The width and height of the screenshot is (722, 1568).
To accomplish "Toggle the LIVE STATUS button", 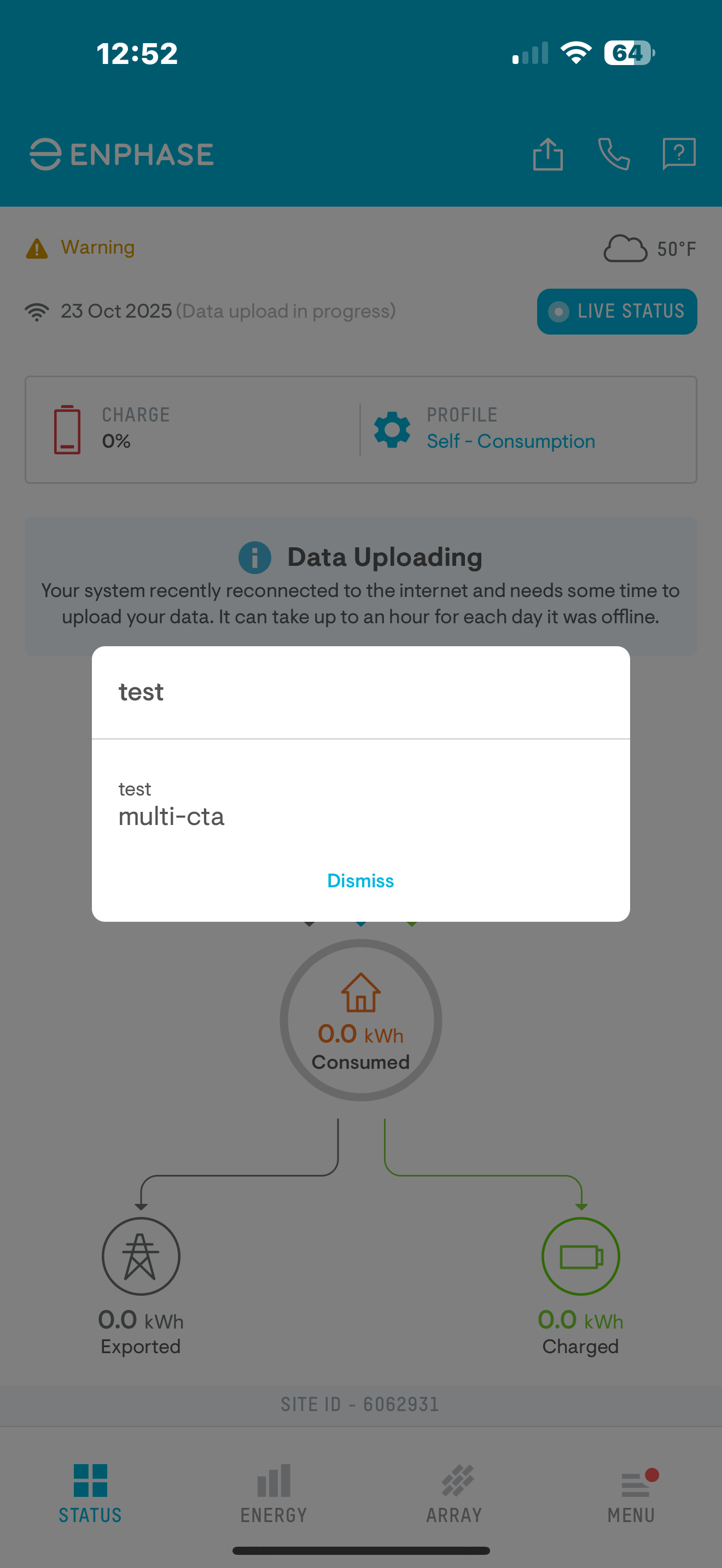I will (x=616, y=312).
